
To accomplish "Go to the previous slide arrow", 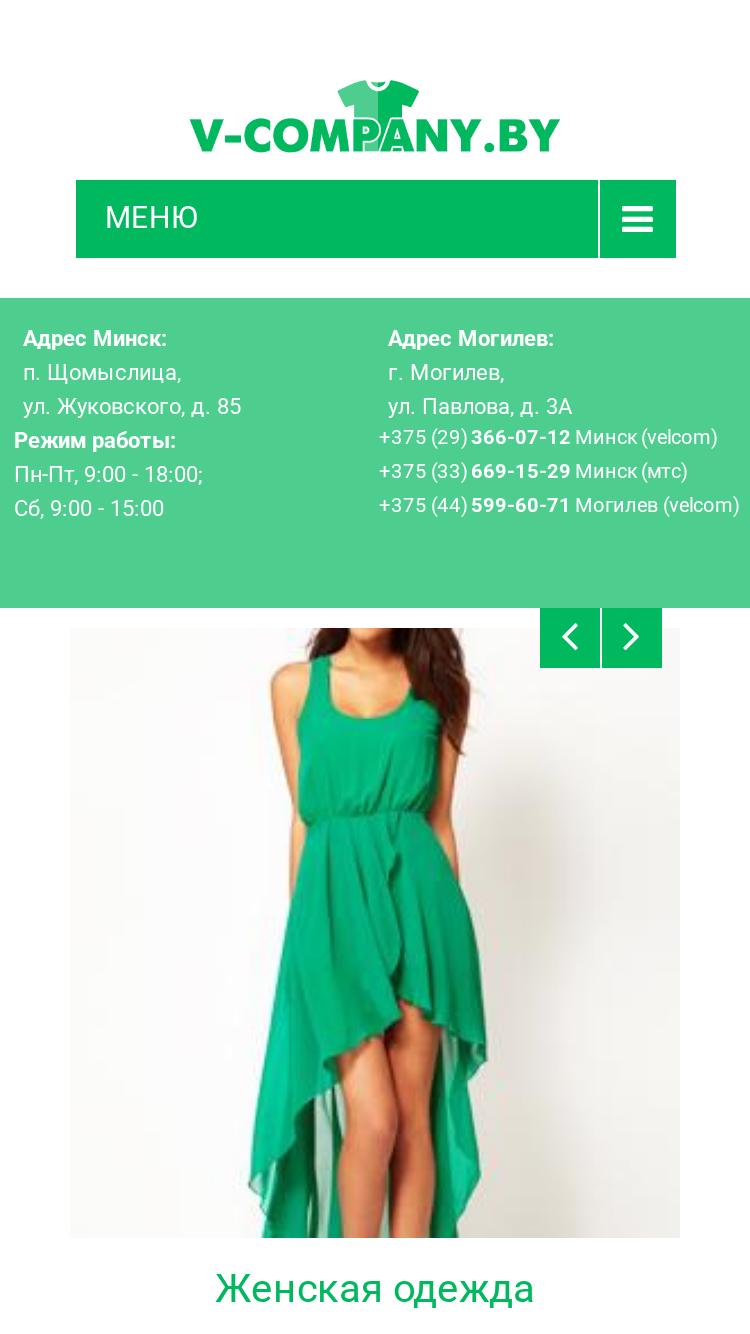I will click(x=570, y=637).
